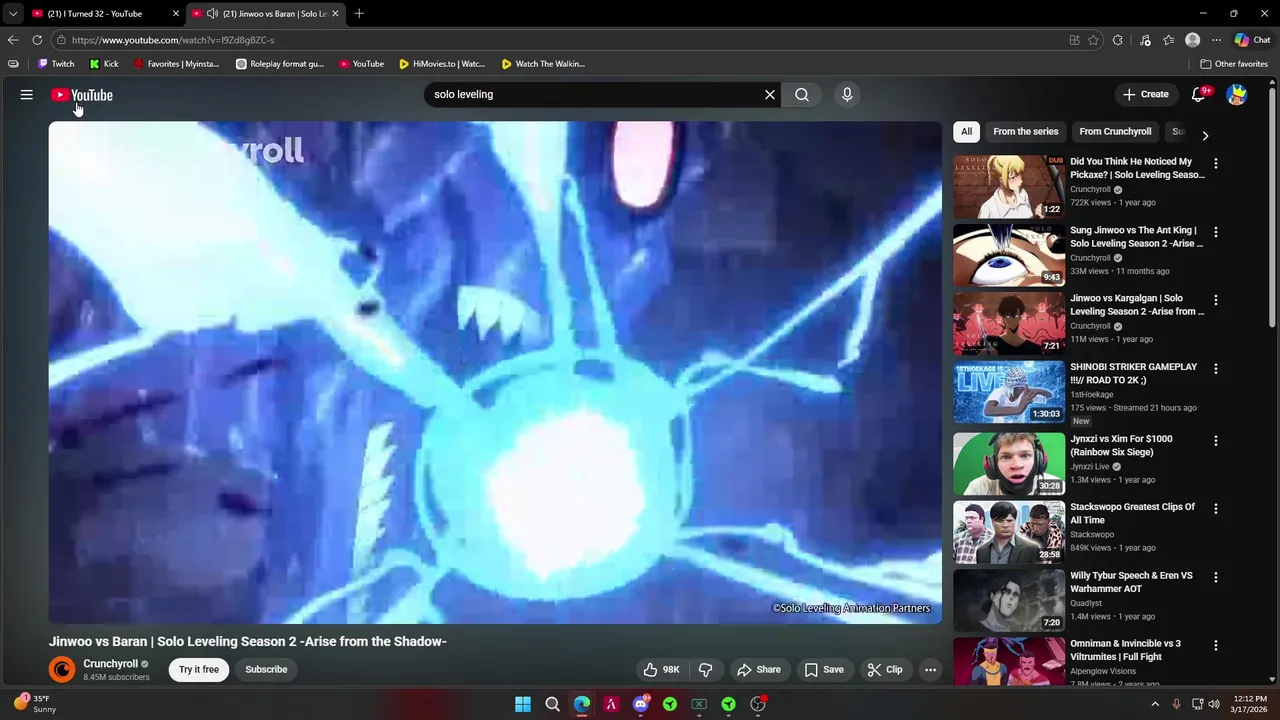Open the Edge profile icon
Image resolution: width=1280 pixels, height=720 pixels.
[1192, 40]
